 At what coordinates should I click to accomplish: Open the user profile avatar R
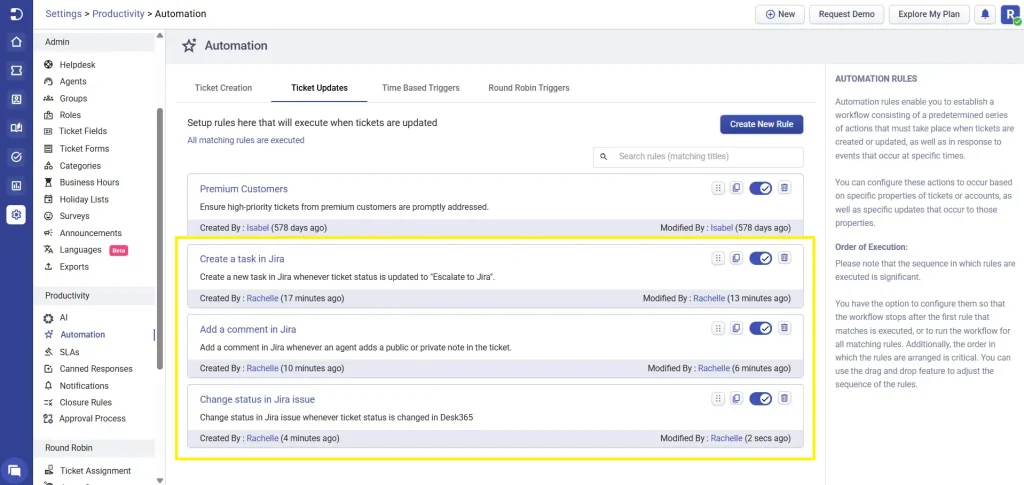tap(1010, 14)
